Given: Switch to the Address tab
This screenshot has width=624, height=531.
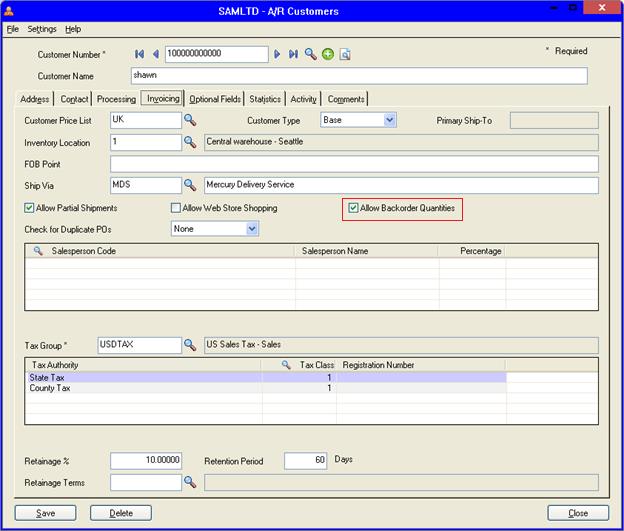Looking at the screenshot, I should click(x=35, y=99).
